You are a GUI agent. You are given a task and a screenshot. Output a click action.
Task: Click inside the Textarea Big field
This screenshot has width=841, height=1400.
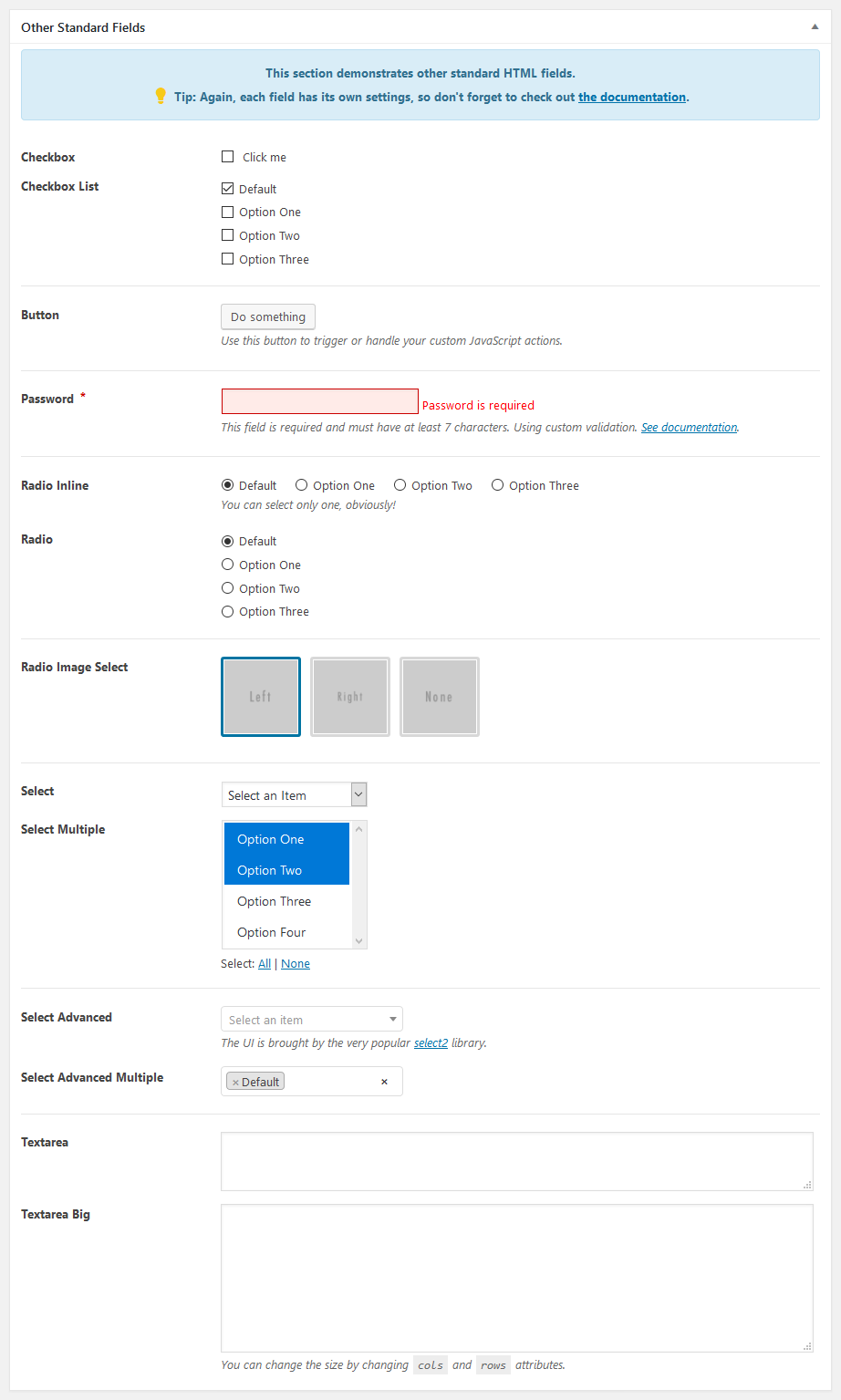click(516, 1278)
